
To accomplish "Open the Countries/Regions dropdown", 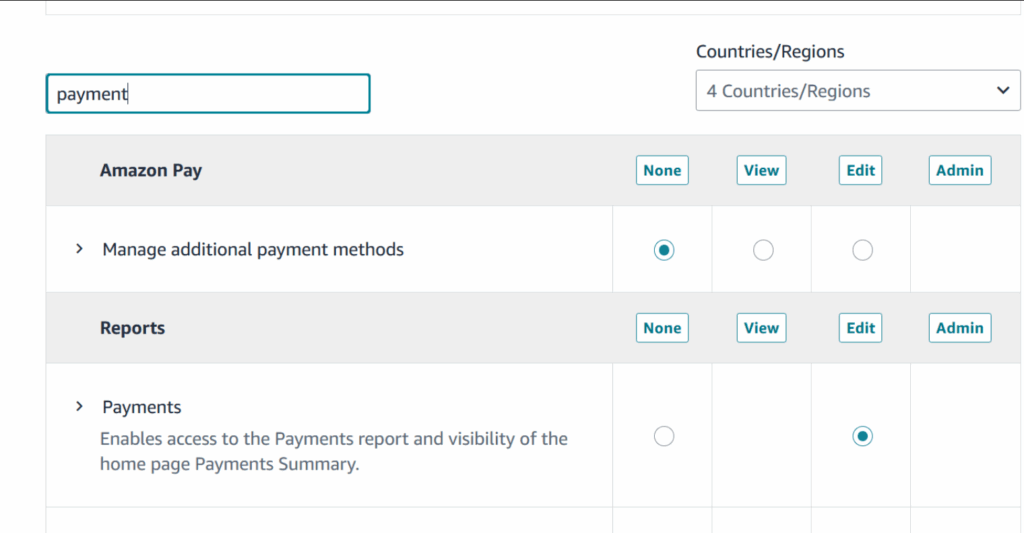I will (x=857, y=91).
